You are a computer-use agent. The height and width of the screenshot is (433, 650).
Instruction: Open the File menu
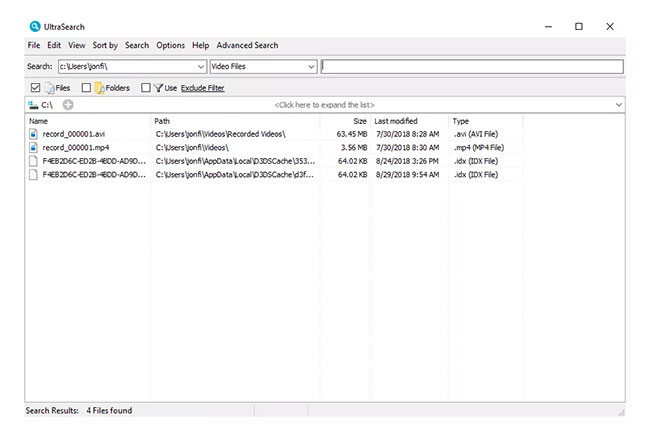(34, 45)
